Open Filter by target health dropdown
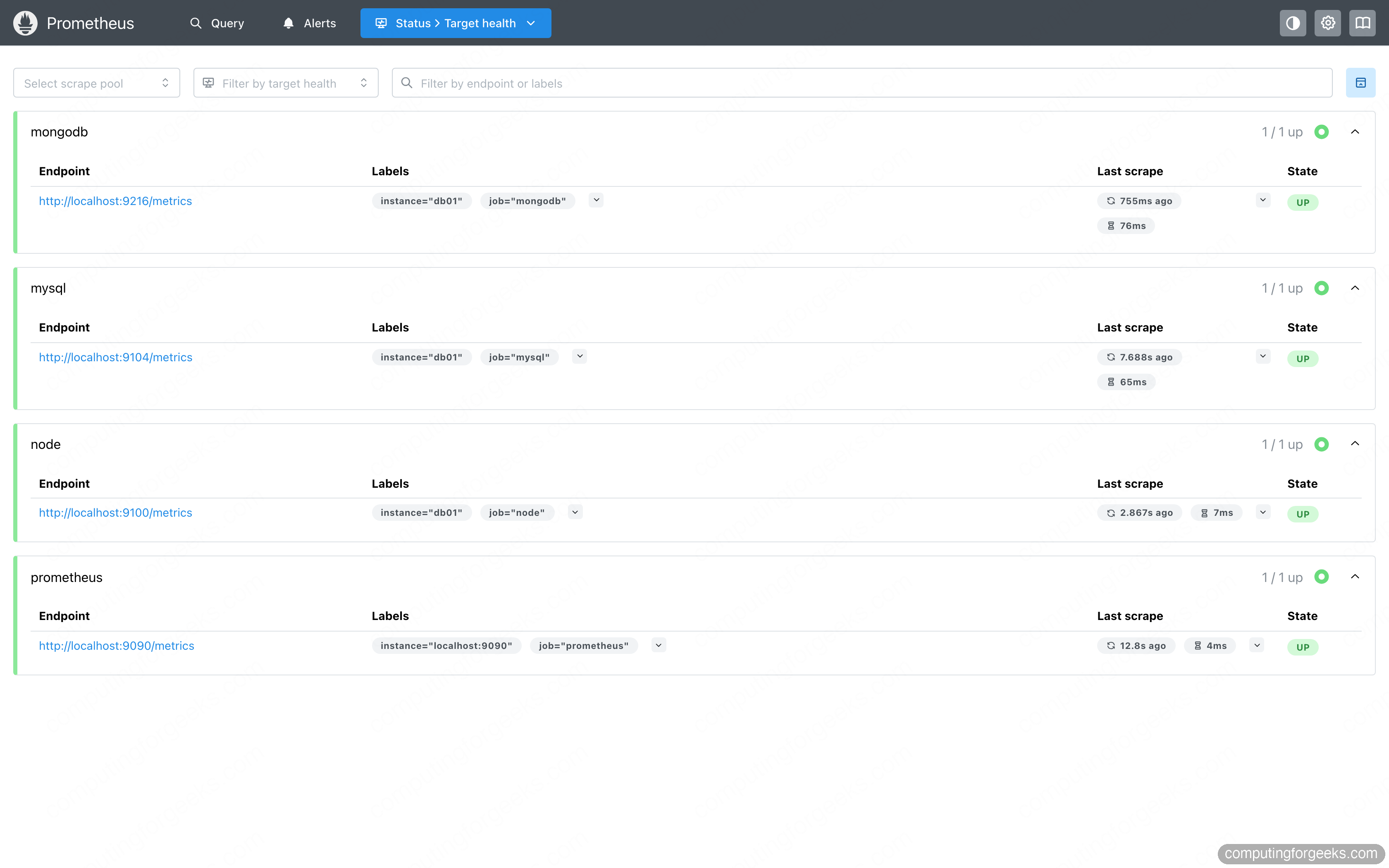1389x868 pixels. click(x=286, y=83)
